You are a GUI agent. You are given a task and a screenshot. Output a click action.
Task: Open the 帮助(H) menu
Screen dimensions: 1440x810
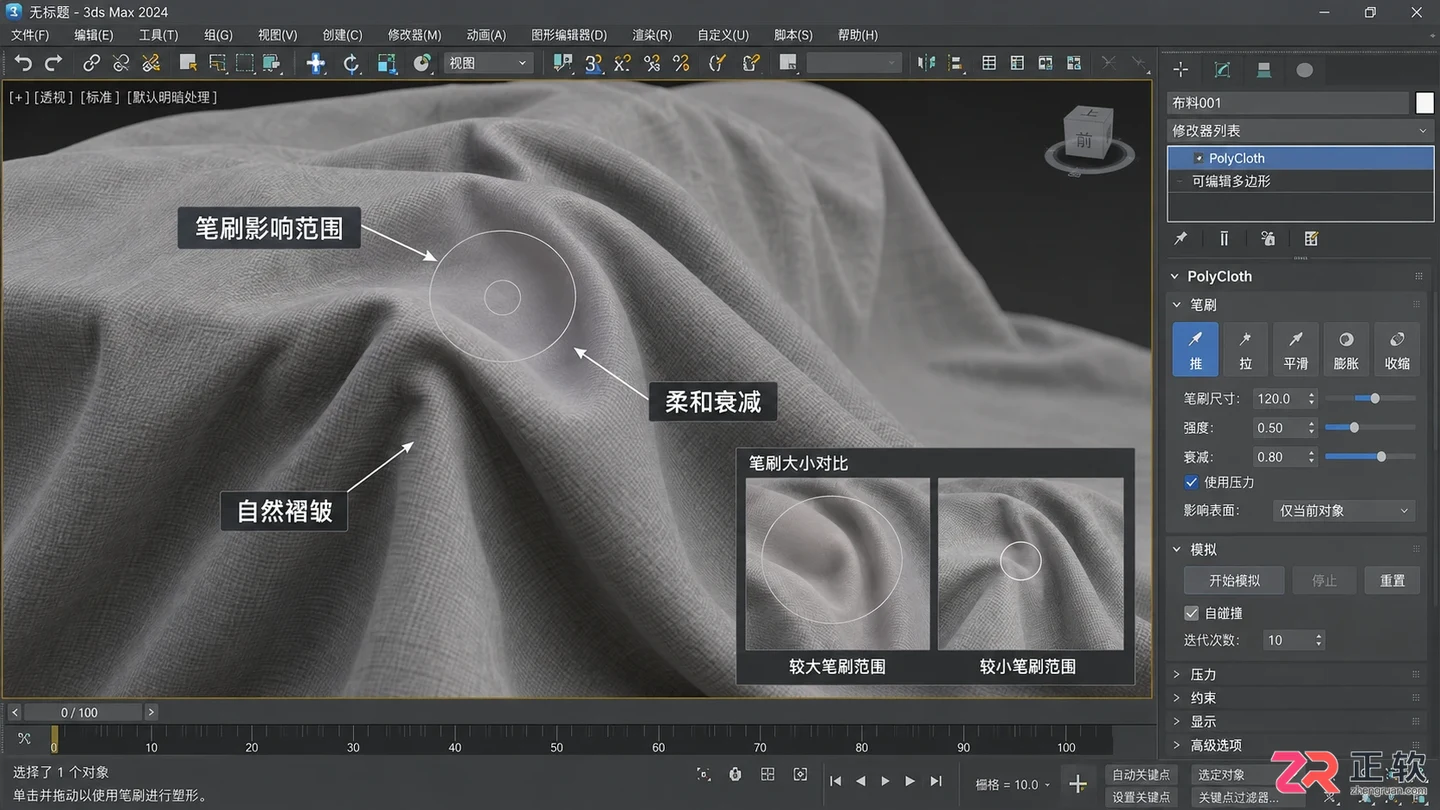856,35
